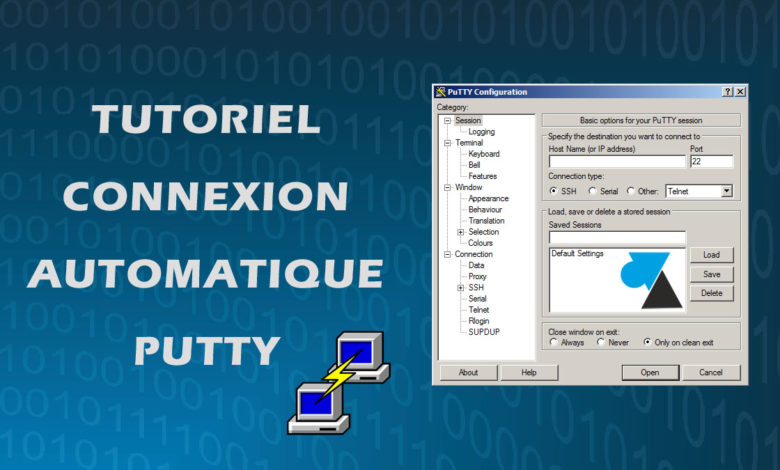Choose Always for close window on exit
This screenshot has width=780, height=470.
(x=554, y=342)
